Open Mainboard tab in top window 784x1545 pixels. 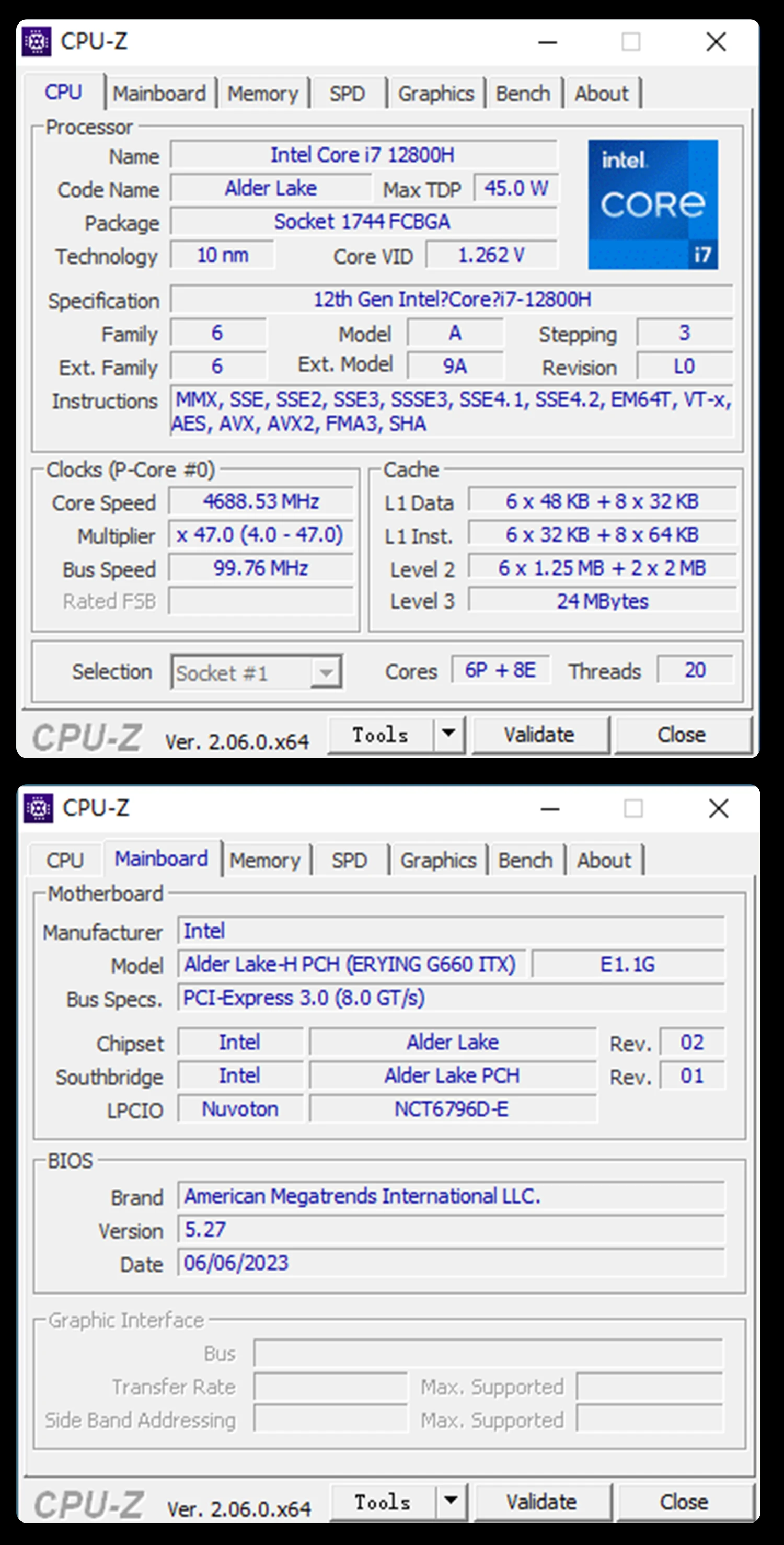(x=159, y=94)
